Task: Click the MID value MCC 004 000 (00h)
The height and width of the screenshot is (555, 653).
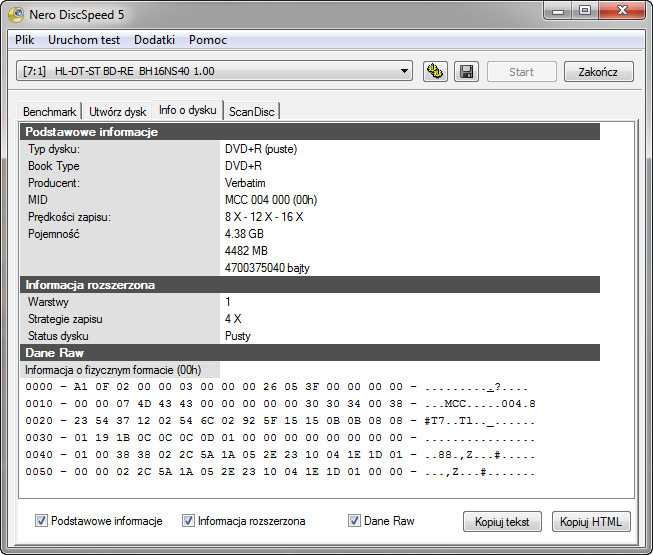Action: pyautogui.click(x=271, y=200)
